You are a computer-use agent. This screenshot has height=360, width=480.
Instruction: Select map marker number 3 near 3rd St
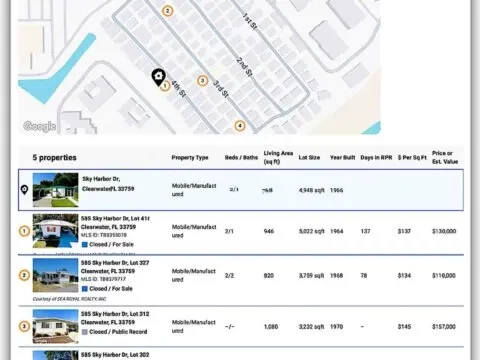202,81
